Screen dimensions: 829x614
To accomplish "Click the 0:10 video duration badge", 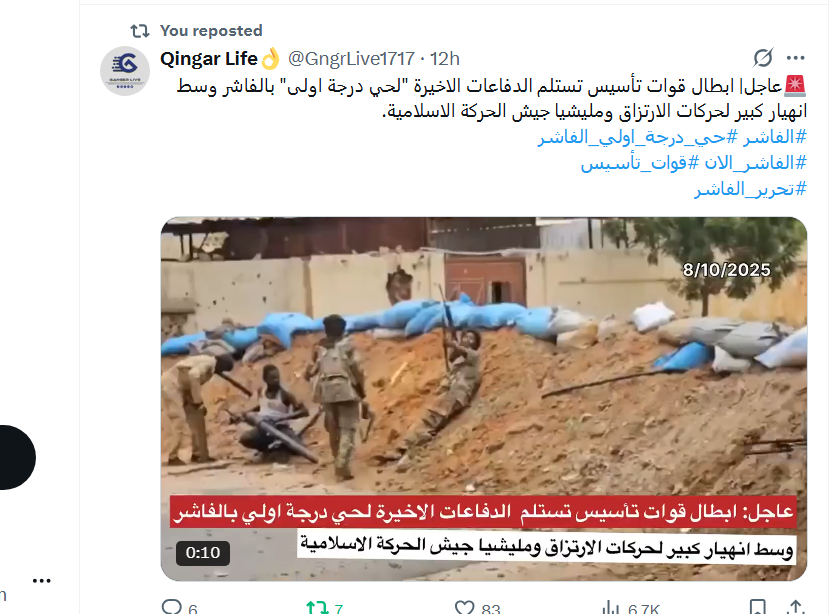I will click(x=202, y=553).
